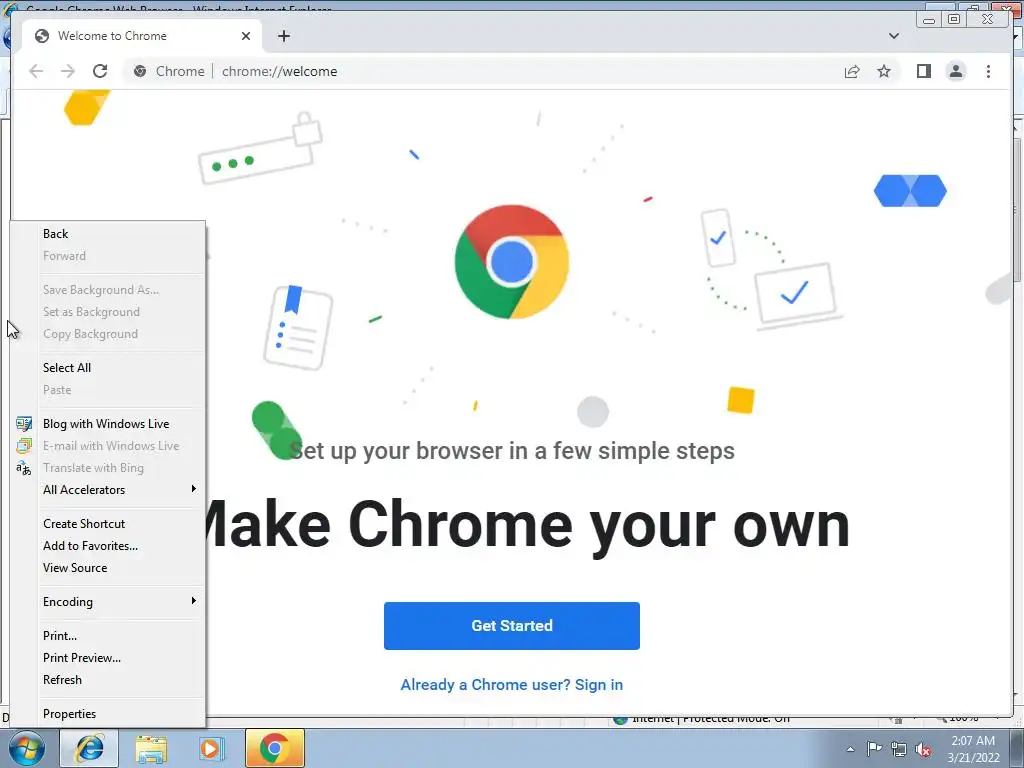Open the clock showing 2:07 AM
This screenshot has height=768, width=1024.
[973, 749]
